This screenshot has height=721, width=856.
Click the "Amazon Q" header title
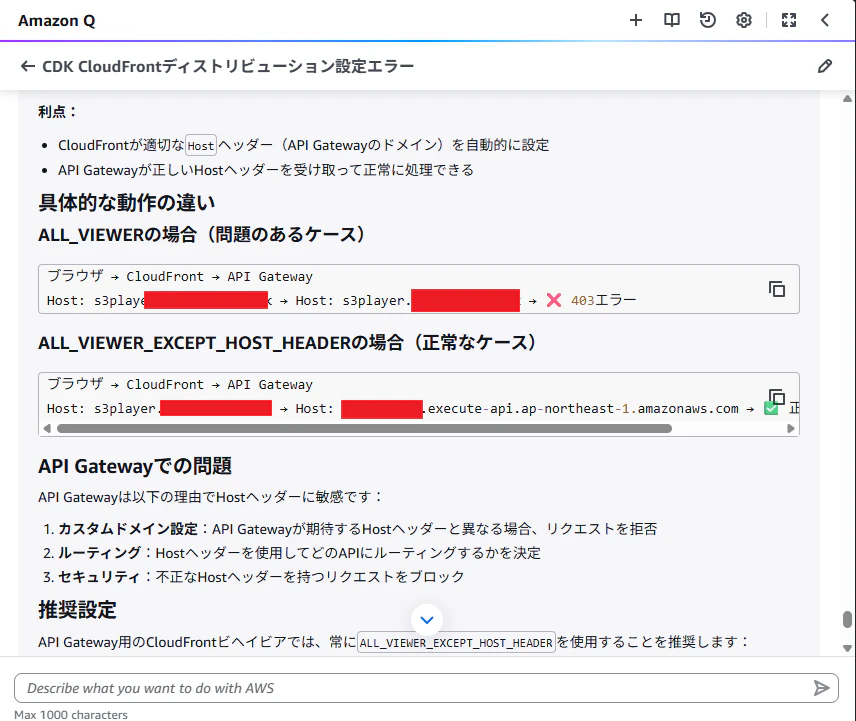[x=57, y=21]
